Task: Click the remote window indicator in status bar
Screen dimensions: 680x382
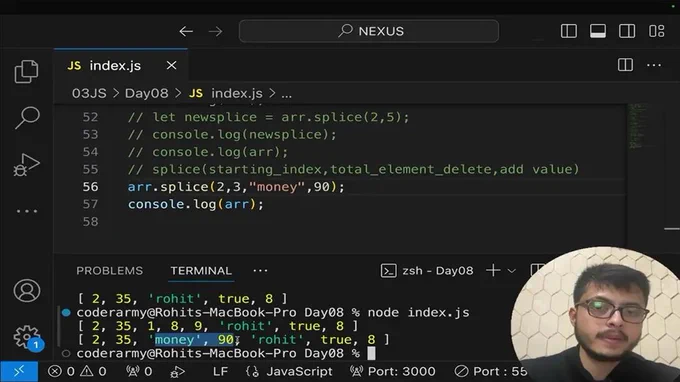Action: (x=19, y=372)
